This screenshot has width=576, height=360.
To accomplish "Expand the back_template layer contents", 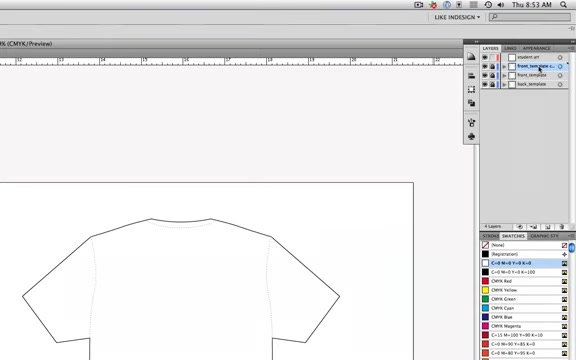I will [x=504, y=84].
